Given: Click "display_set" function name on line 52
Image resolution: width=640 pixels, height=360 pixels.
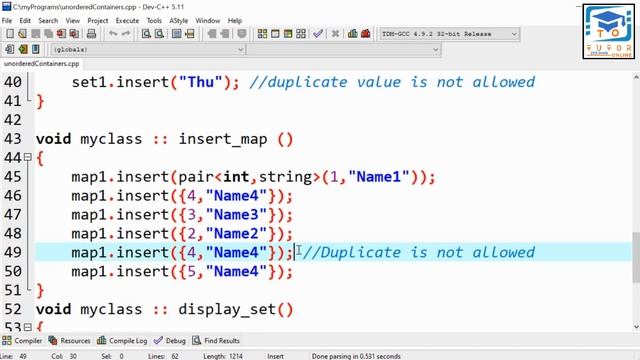Looking at the screenshot, I should [x=227, y=309].
